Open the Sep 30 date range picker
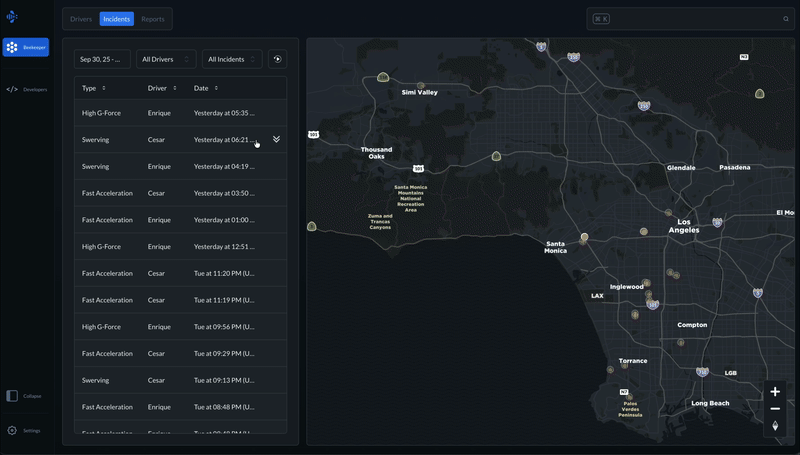Screen dimensions: 800x455 (x=101, y=59)
